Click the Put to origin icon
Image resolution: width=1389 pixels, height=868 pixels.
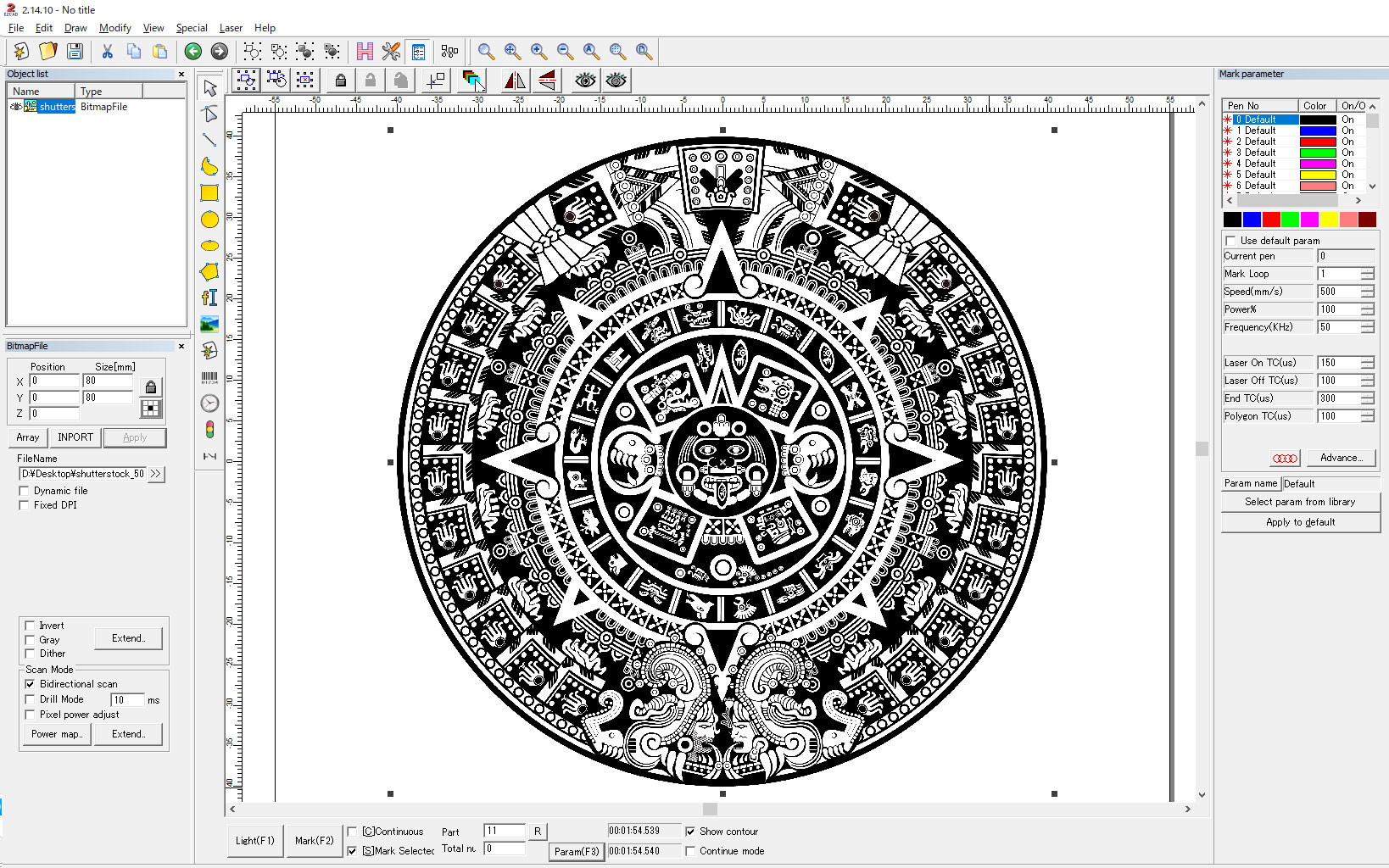tap(436, 81)
